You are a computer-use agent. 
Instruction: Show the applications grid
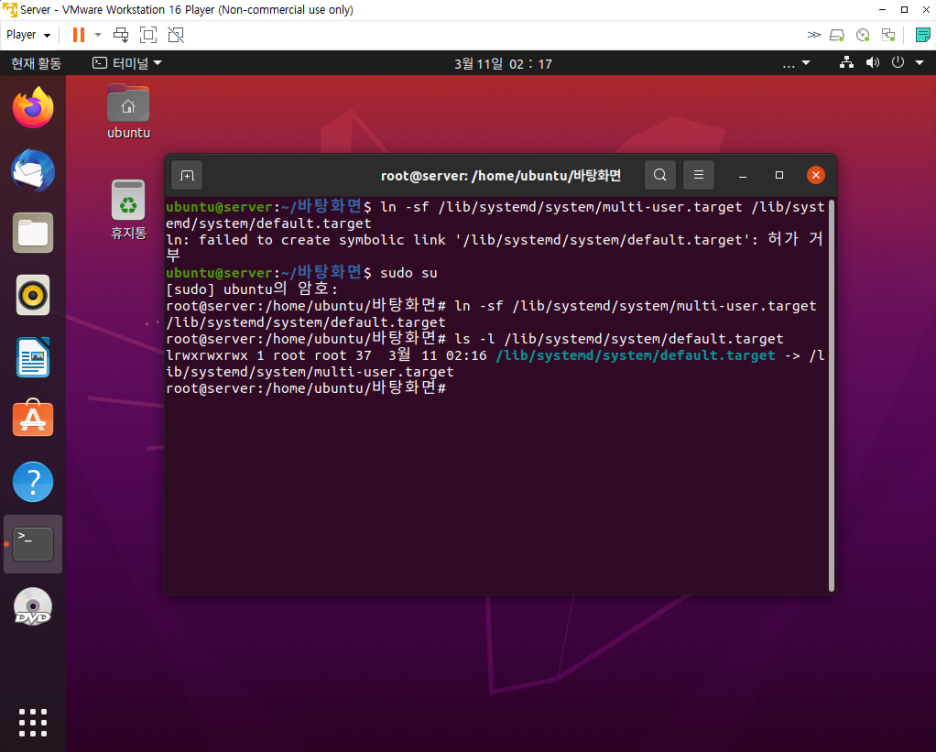pos(33,723)
